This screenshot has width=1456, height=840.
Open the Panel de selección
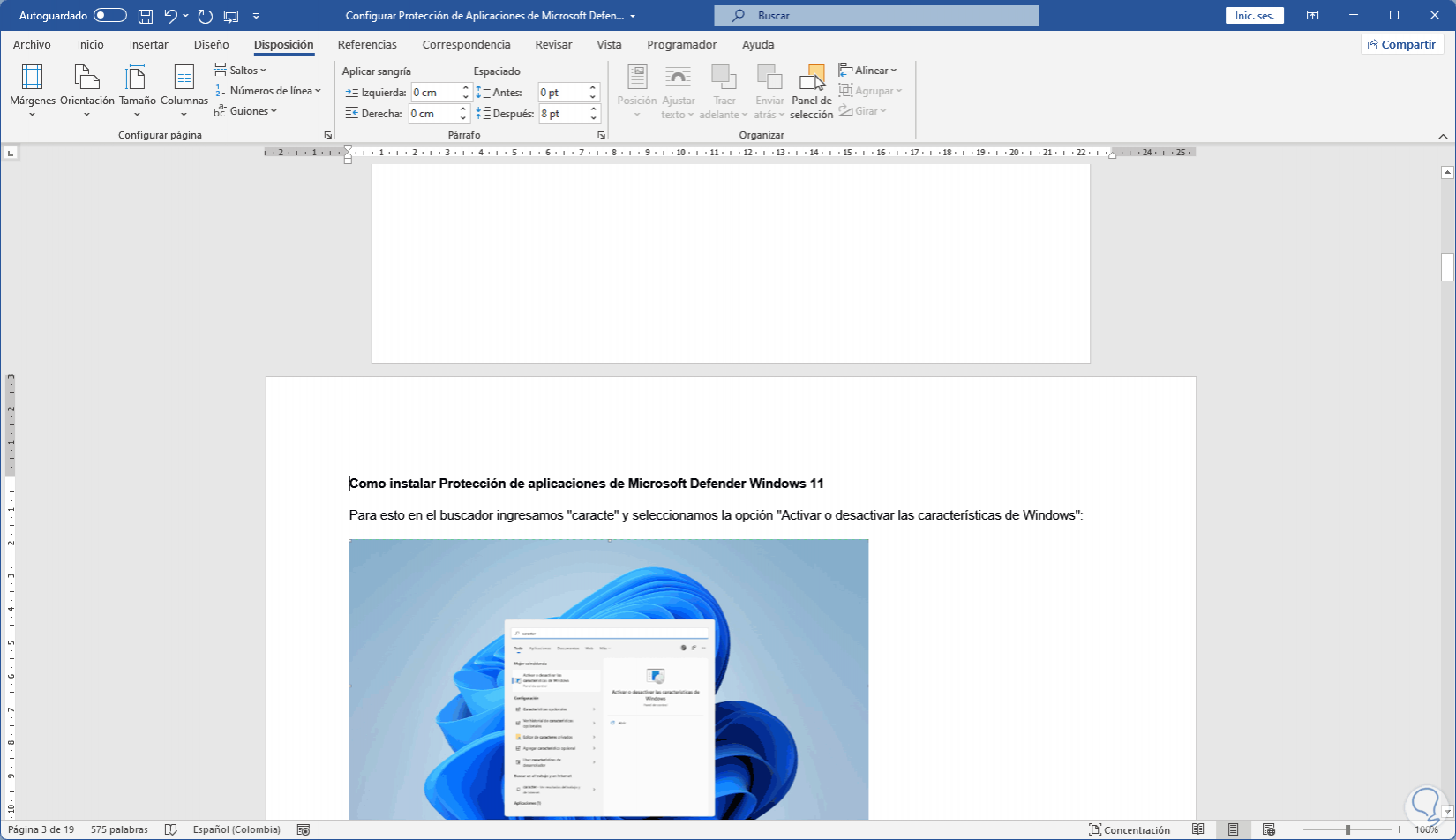tap(811, 90)
